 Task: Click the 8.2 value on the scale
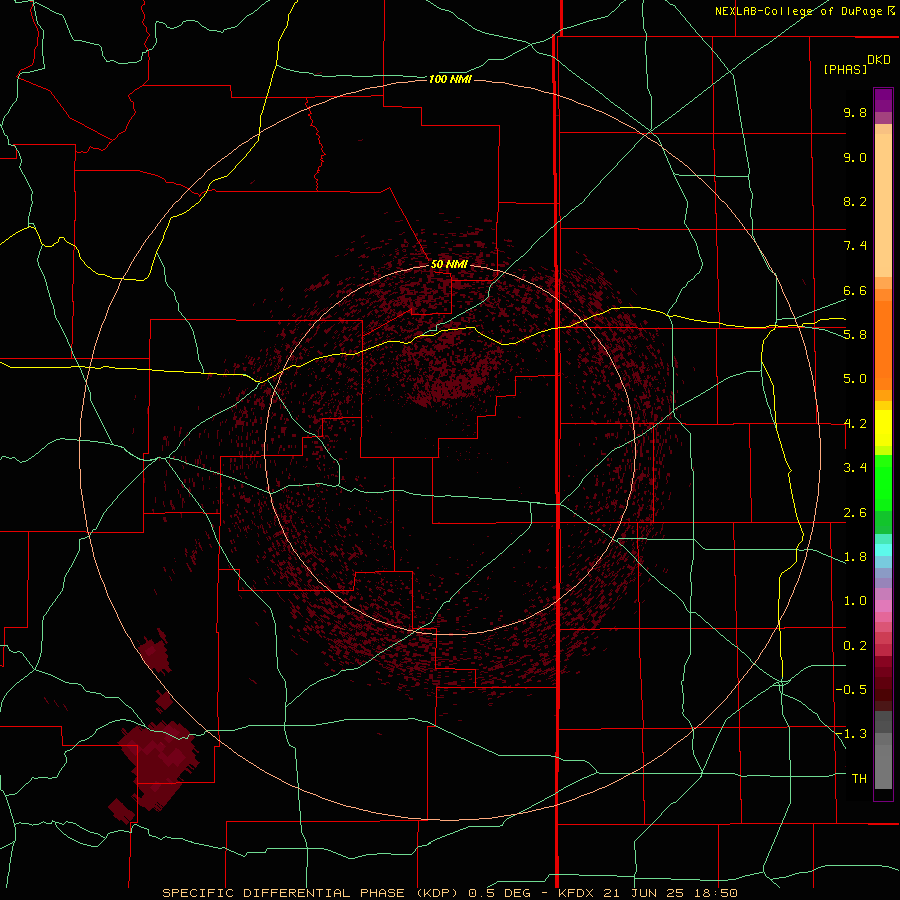click(855, 201)
